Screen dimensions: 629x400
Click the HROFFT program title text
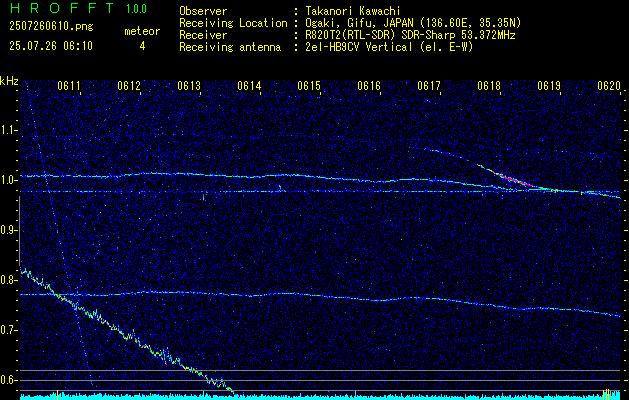click(61, 8)
